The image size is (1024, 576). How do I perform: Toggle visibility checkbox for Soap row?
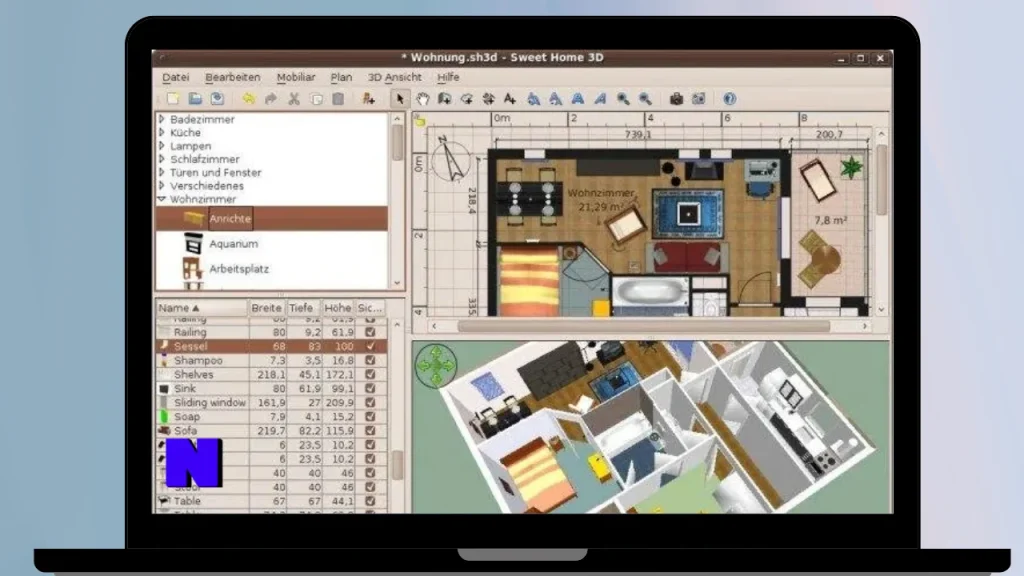point(370,417)
